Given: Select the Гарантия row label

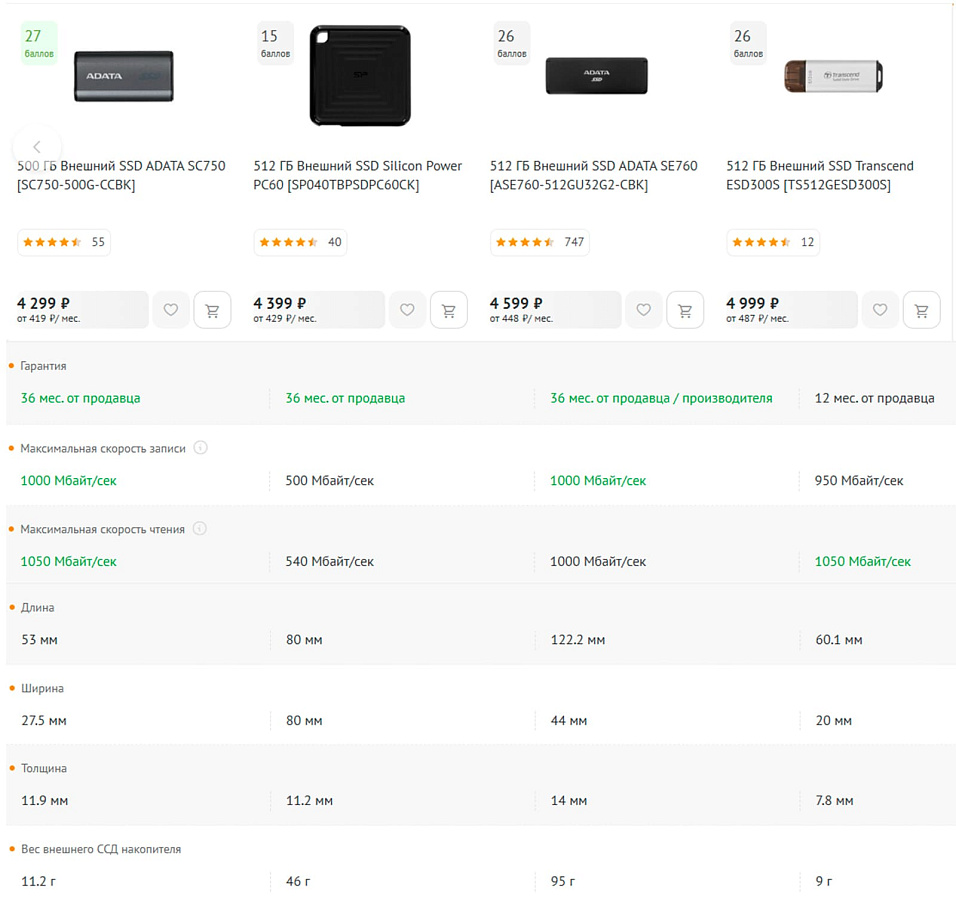Looking at the screenshot, I should [43, 366].
